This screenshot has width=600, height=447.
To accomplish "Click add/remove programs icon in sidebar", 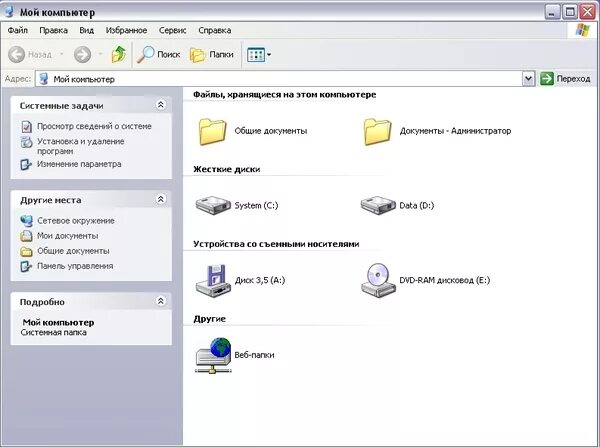I will point(26,142).
